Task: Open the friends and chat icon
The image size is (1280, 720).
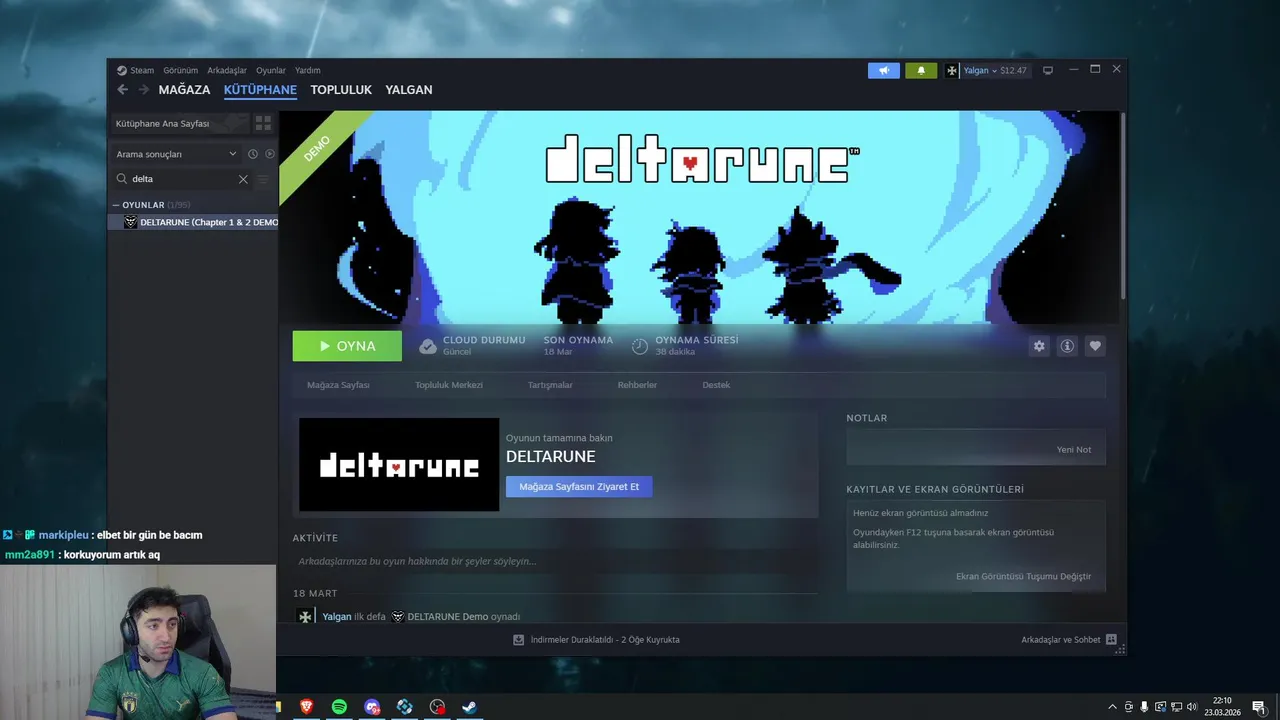Action: point(1111,640)
